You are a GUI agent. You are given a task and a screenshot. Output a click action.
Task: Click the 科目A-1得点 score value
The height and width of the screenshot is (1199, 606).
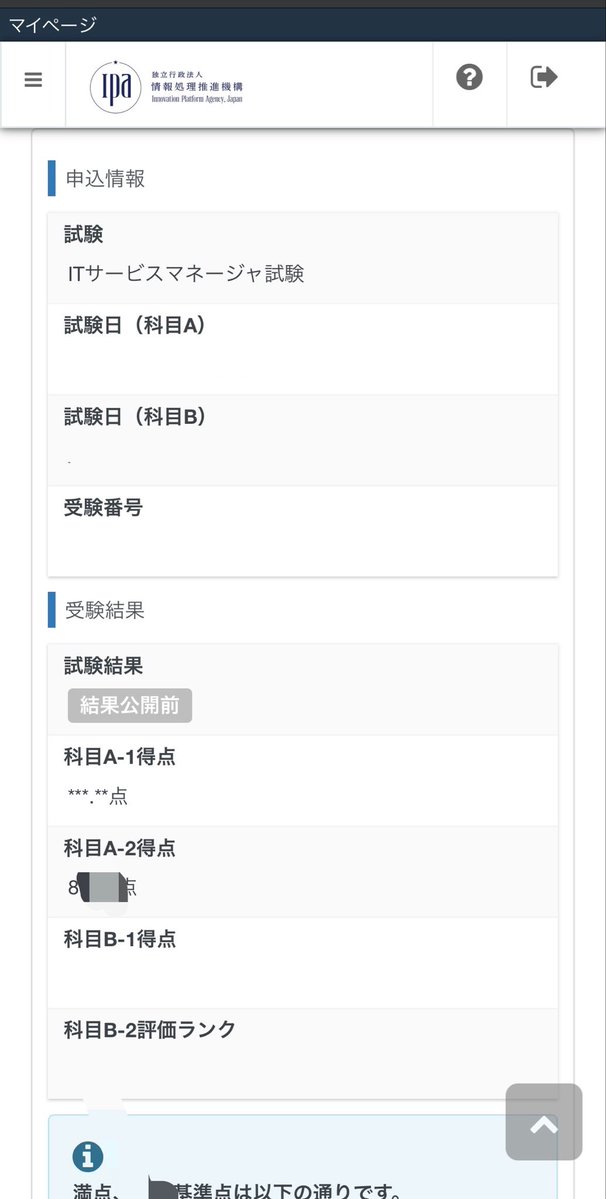pyautogui.click(x=98, y=797)
